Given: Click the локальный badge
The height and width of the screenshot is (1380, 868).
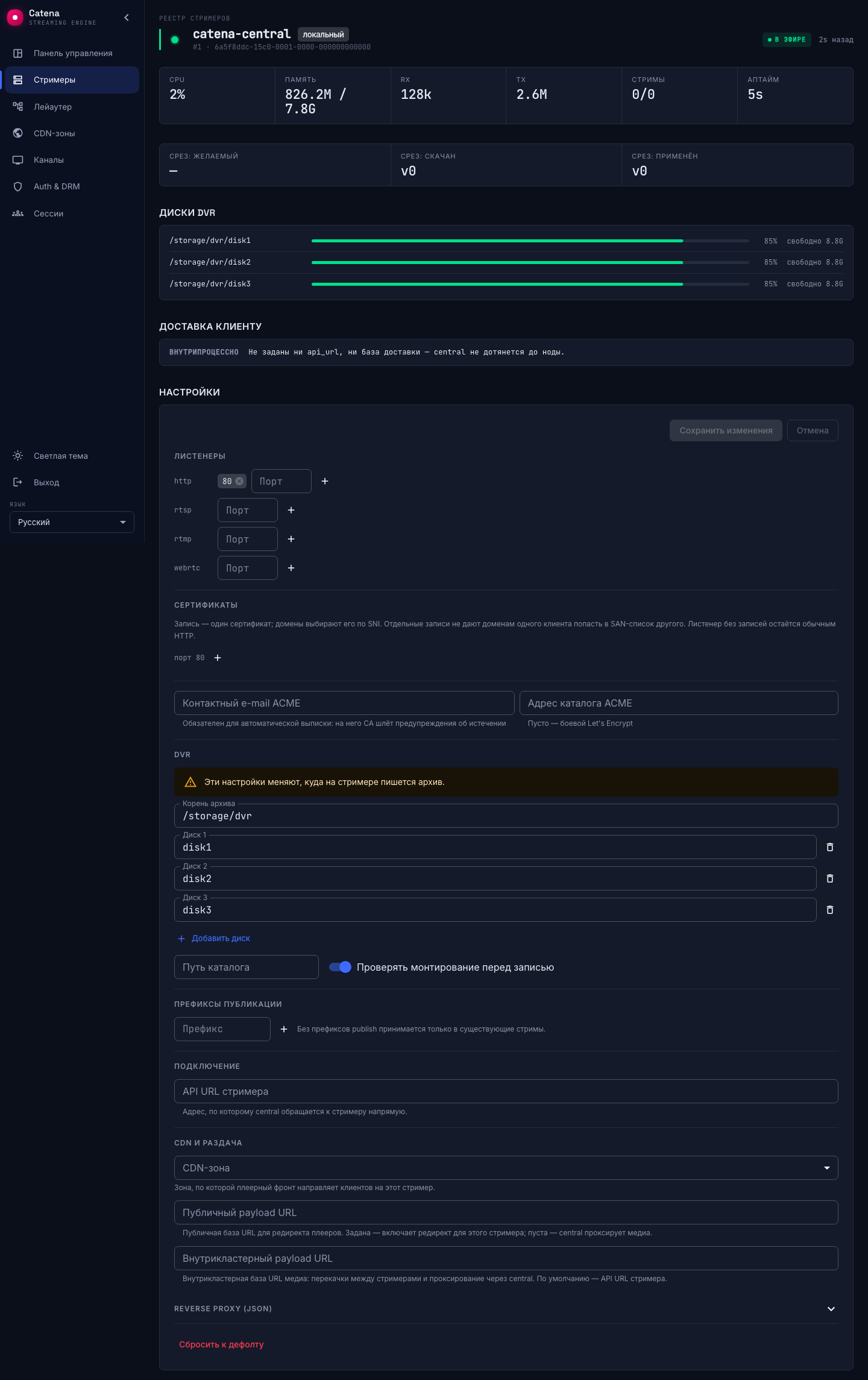Looking at the screenshot, I should click(323, 34).
